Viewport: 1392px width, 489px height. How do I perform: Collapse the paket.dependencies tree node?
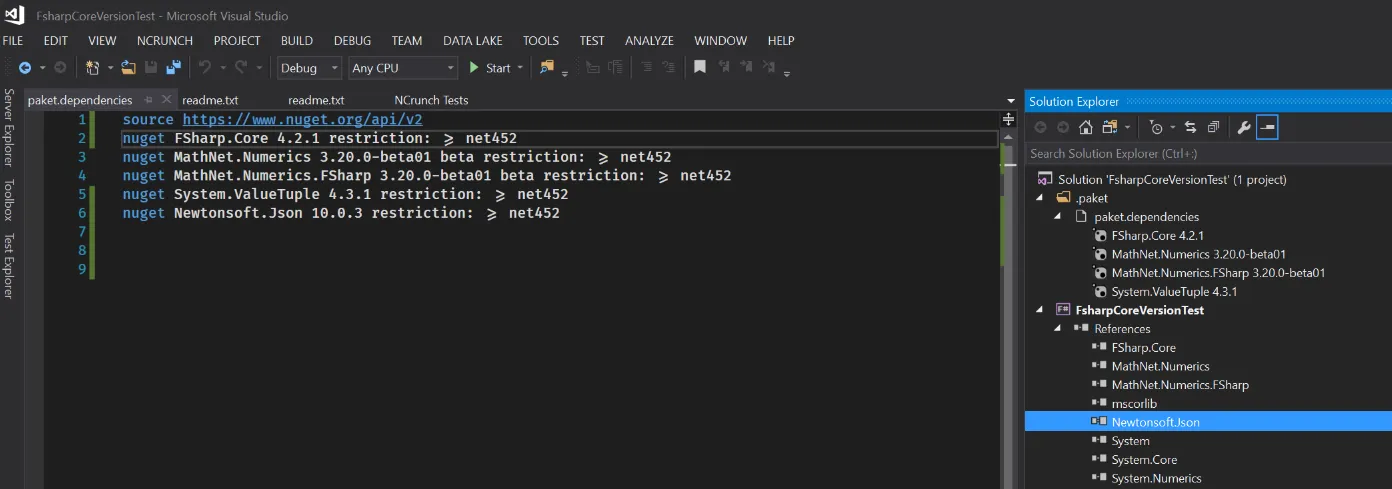point(1059,217)
